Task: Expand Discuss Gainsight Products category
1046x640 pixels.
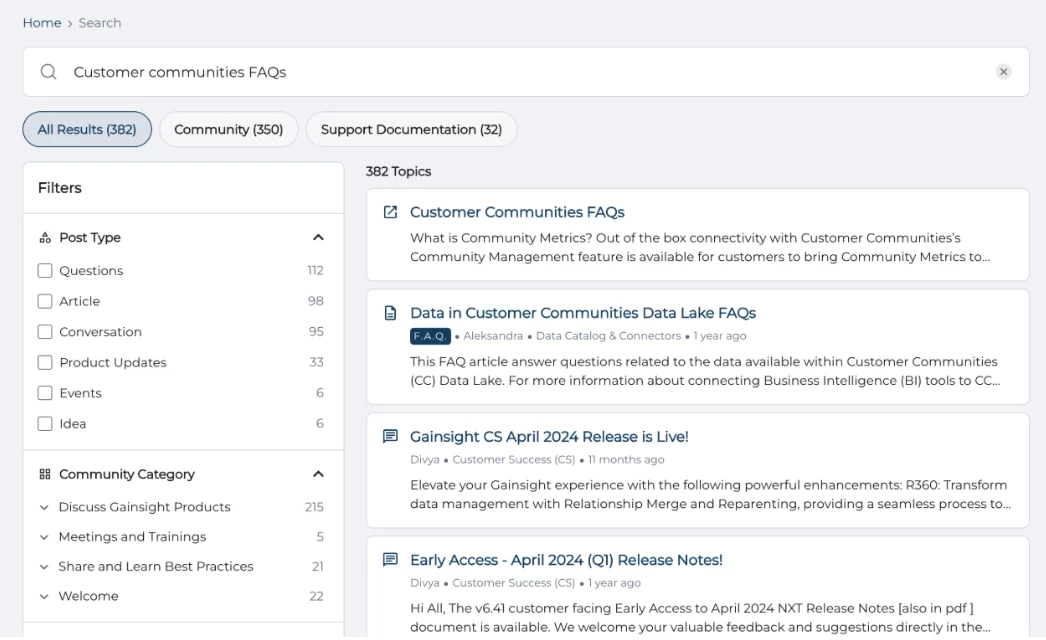Action: (x=44, y=507)
